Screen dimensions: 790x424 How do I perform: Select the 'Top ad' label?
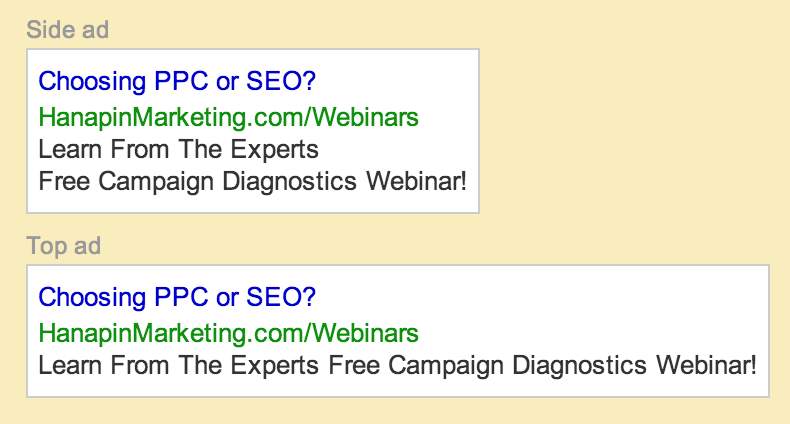tap(63, 246)
